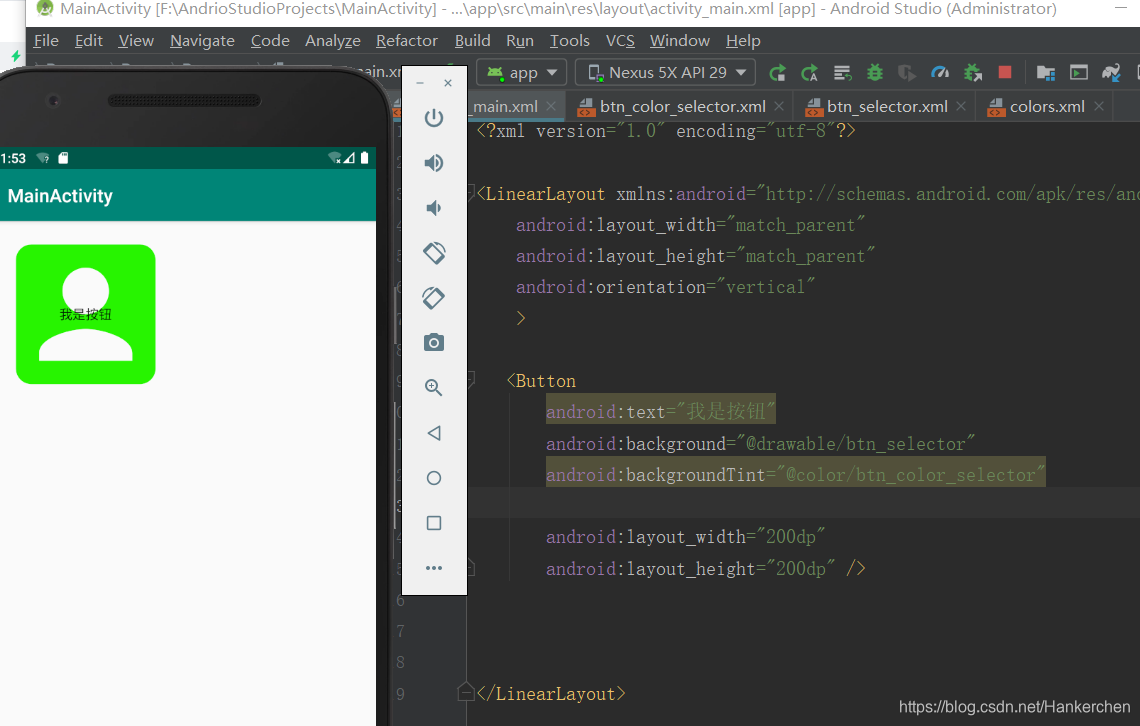The height and width of the screenshot is (726, 1140).
Task: Tap the emulator Back triangle button
Action: click(434, 433)
